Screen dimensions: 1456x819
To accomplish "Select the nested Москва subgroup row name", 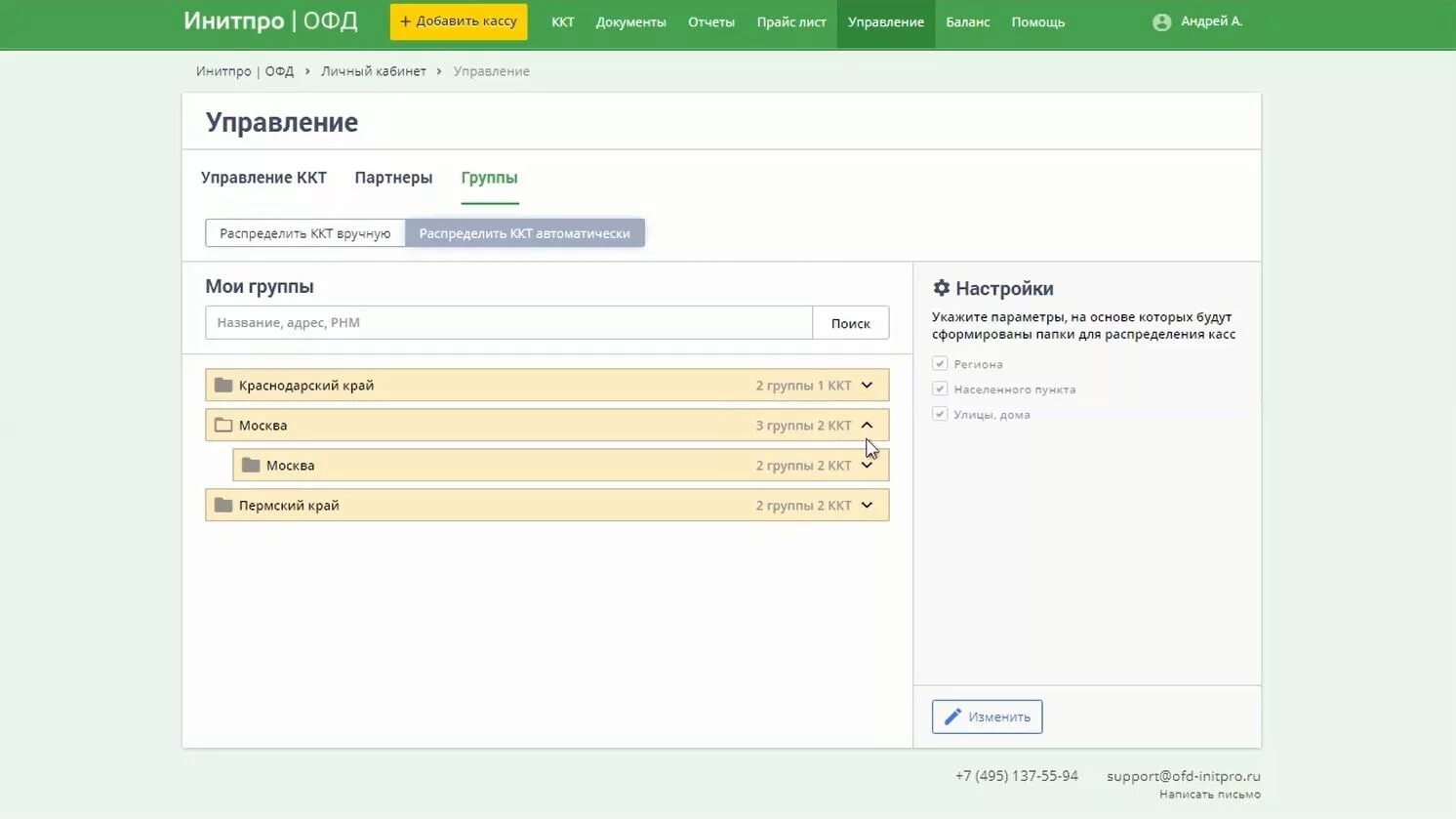I will pos(291,466).
